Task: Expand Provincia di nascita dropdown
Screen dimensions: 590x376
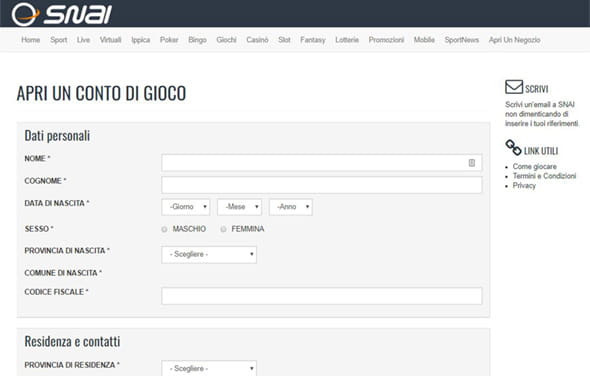Action: (x=209, y=254)
